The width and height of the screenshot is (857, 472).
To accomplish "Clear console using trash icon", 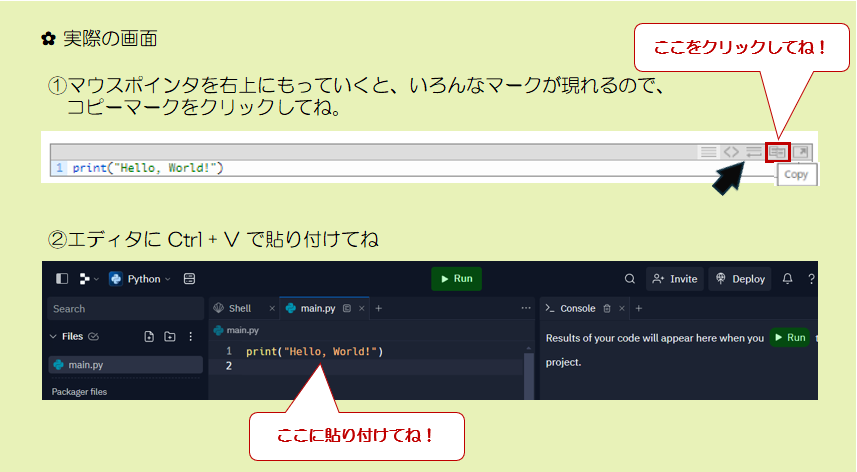I will click(606, 309).
